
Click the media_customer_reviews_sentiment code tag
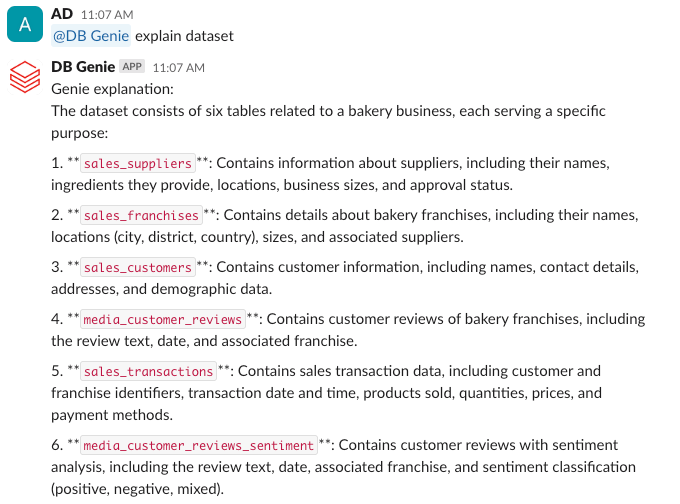tap(198, 445)
